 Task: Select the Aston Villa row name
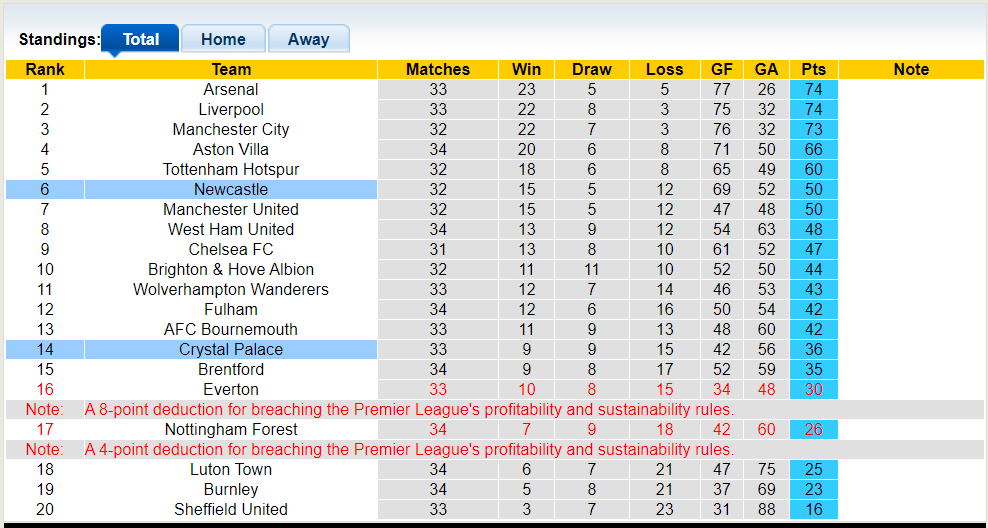click(231, 149)
